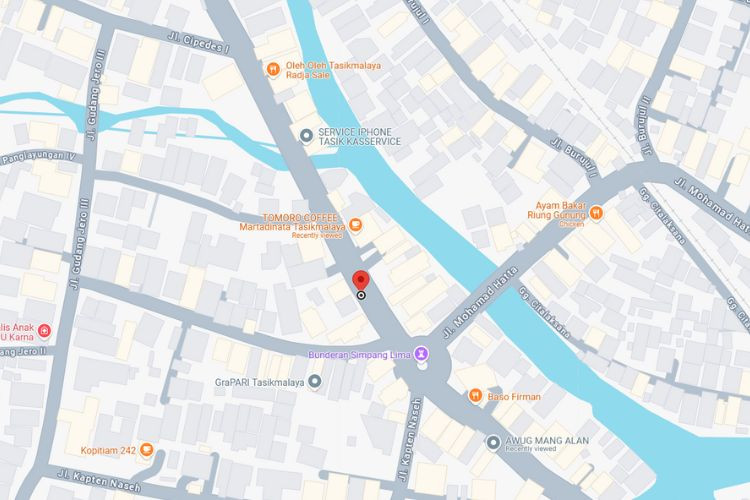The width and height of the screenshot is (750, 500).
Task: Select the Bunderan Simpang Lima landmark icon
Action: (x=421, y=354)
